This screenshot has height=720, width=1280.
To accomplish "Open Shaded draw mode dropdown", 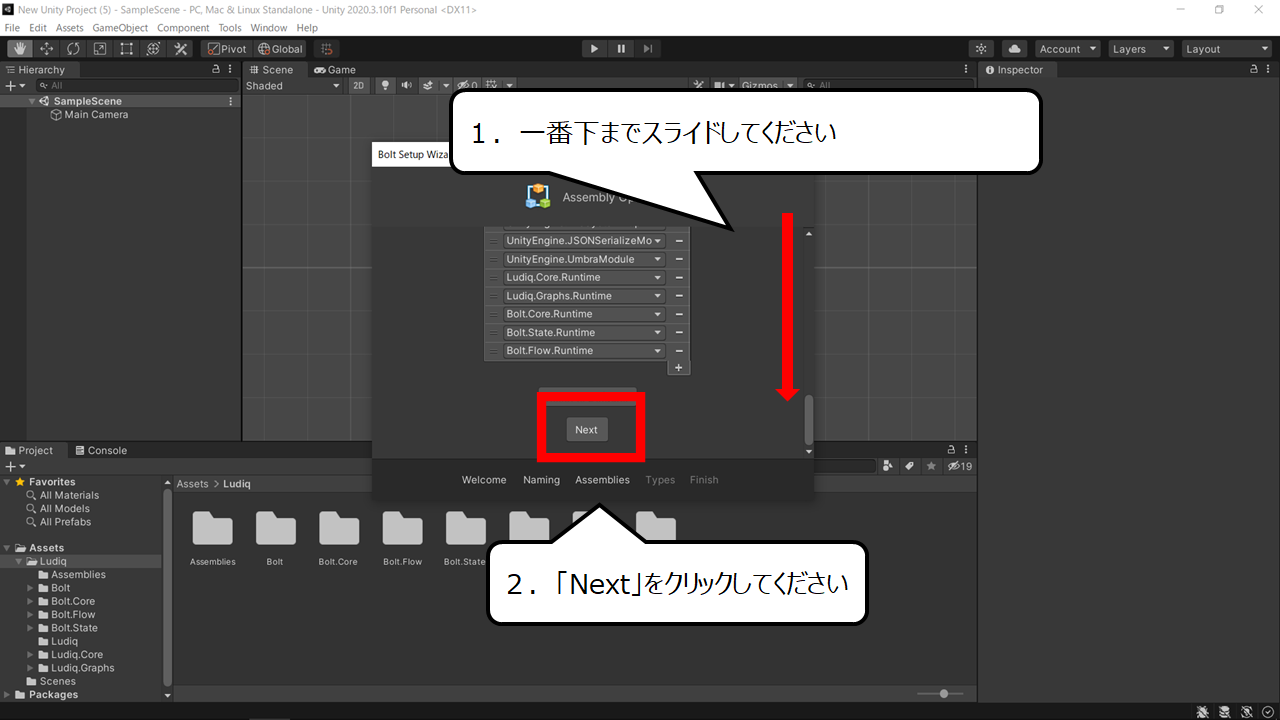I will tap(293, 86).
